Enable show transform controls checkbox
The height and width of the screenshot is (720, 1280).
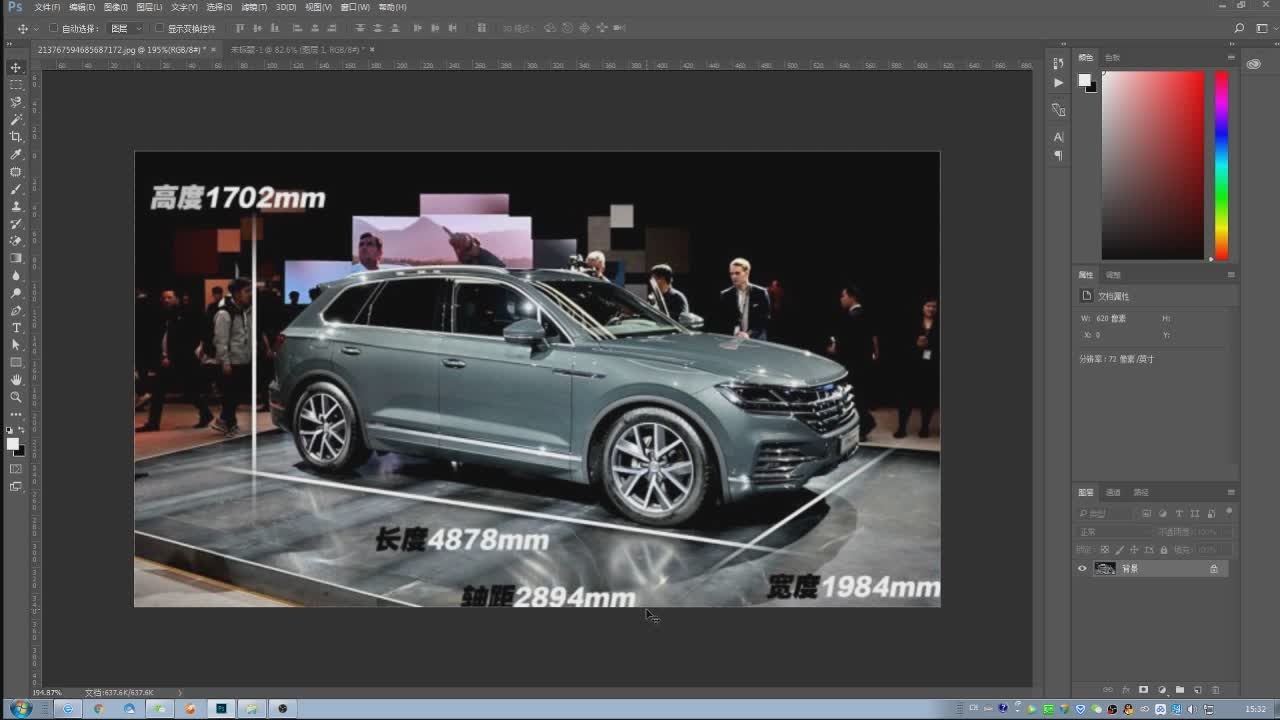point(159,28)
